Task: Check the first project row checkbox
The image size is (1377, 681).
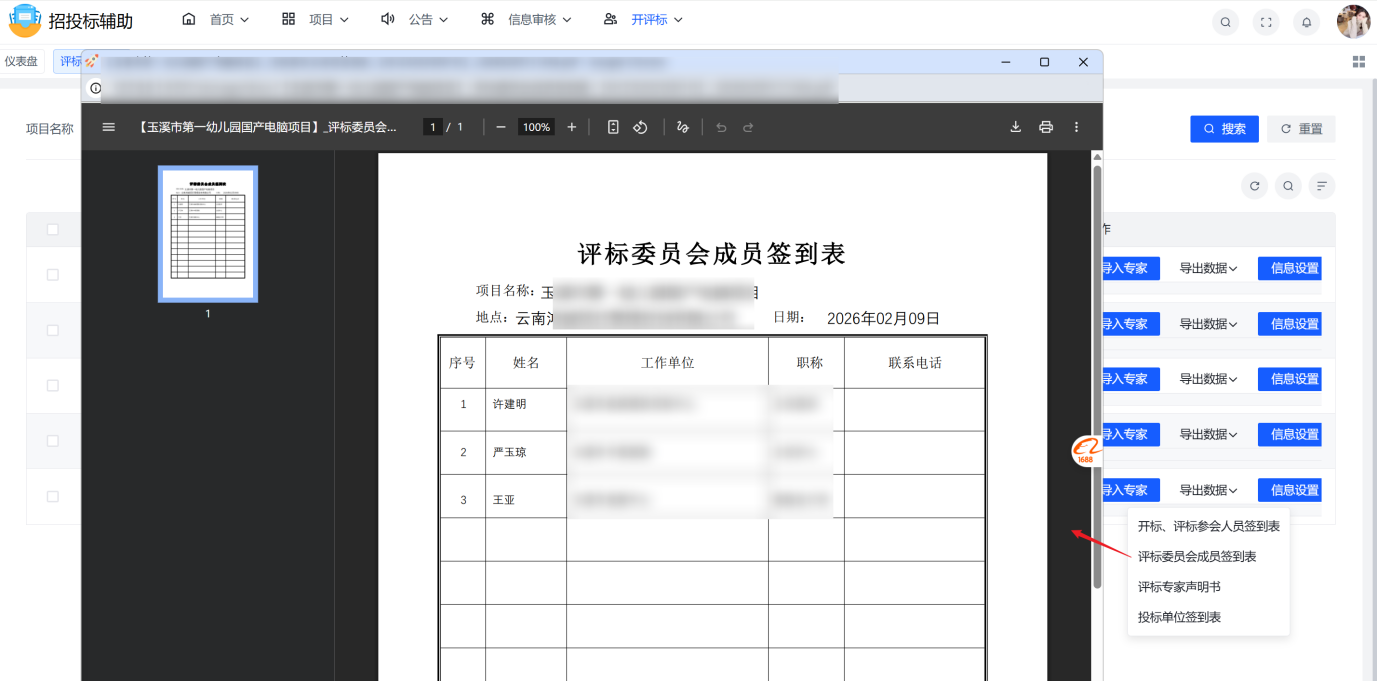Action: (52, 273)
